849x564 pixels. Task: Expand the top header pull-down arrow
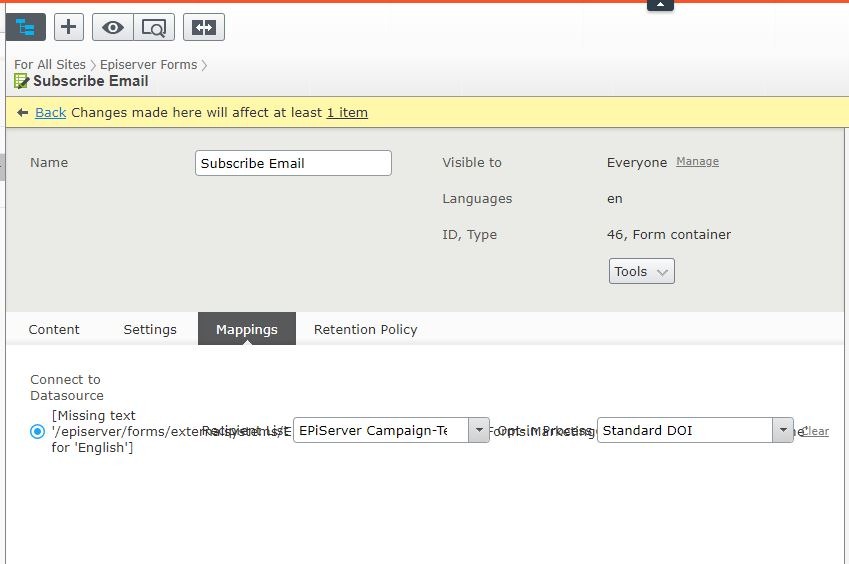[660, 5]
